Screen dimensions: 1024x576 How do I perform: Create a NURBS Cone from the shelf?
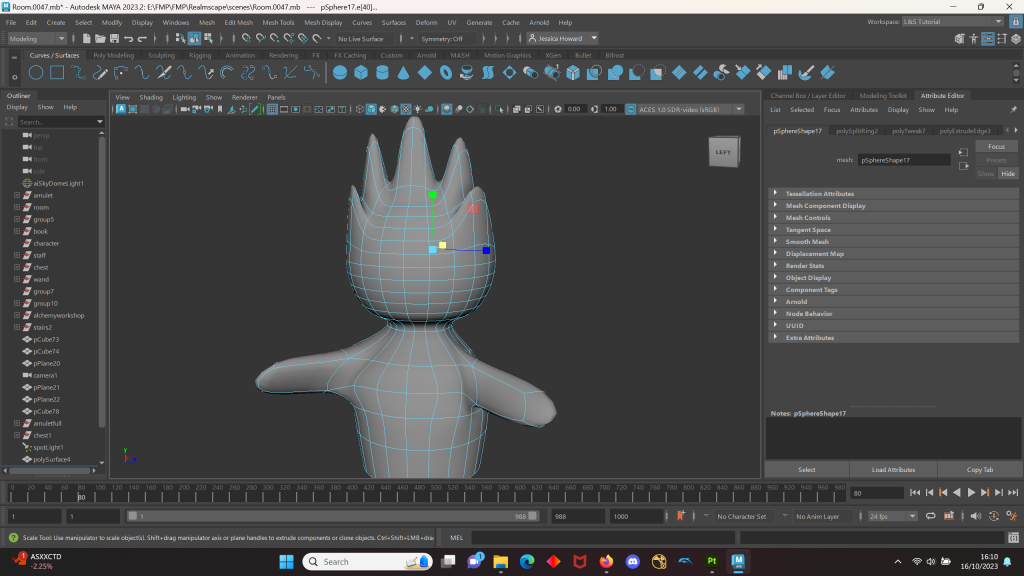404,72
